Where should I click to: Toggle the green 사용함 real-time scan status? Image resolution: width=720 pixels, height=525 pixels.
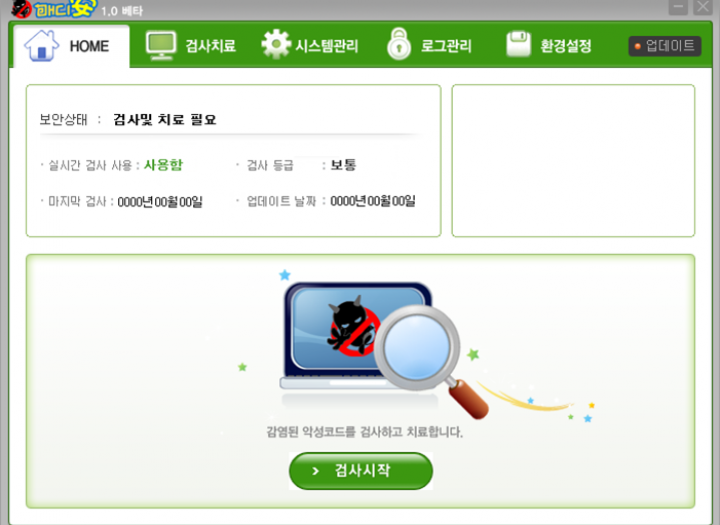(163, 165)
